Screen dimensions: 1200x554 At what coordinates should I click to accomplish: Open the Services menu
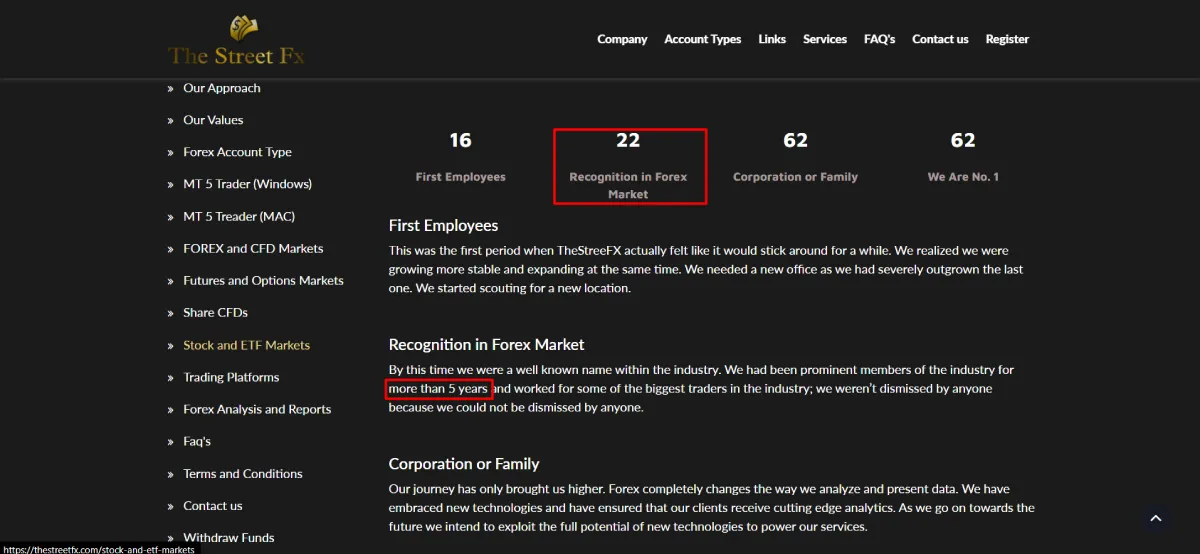(x=825, y=39)
